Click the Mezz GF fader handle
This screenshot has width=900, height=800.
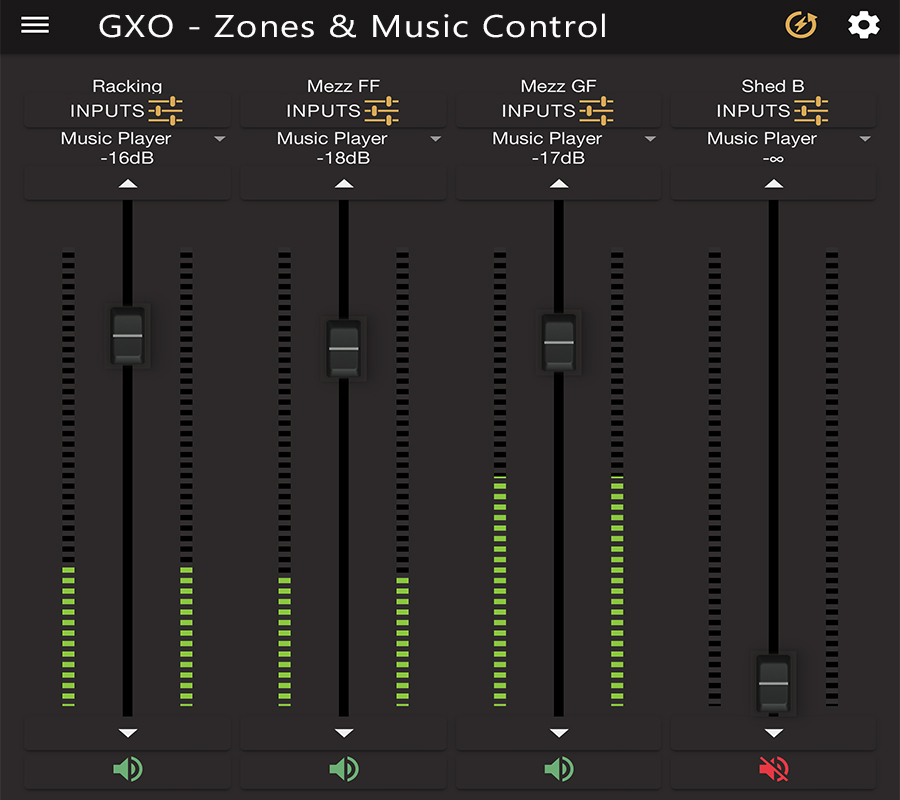click(559, 342)
